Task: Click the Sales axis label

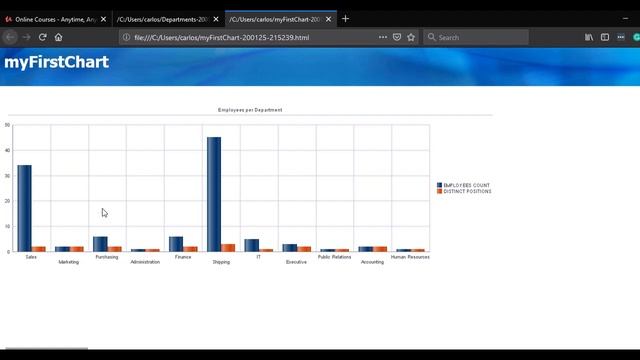Action: pos(31,257)
